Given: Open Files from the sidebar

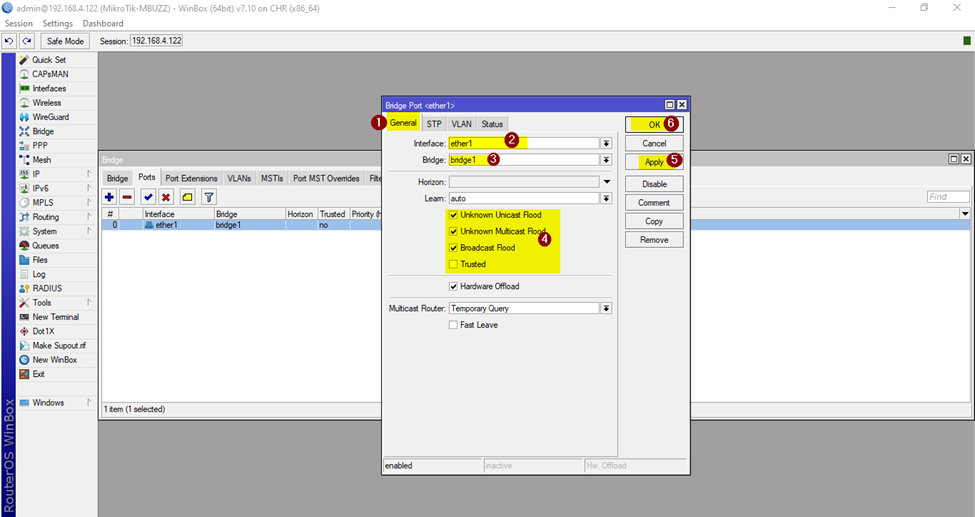Looking at the screenshot, I should coord(40,260).
